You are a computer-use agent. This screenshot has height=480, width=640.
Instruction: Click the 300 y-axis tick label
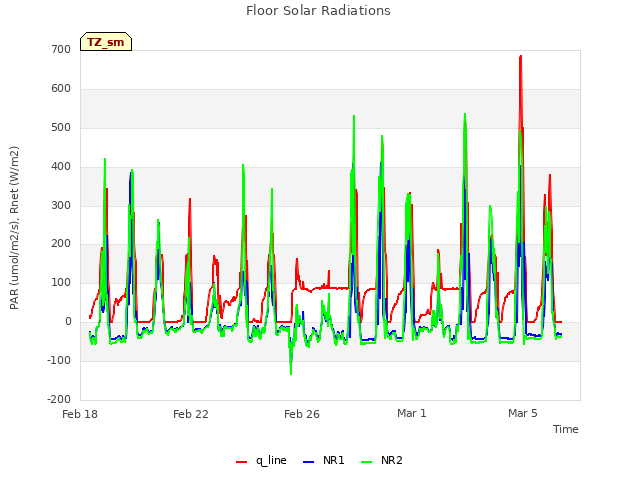pos(61,205)
